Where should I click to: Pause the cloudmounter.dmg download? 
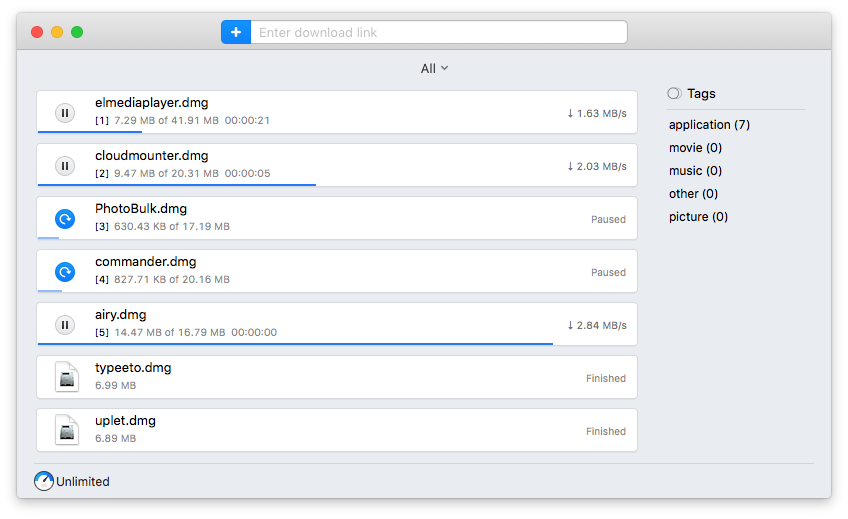[65, 166]
